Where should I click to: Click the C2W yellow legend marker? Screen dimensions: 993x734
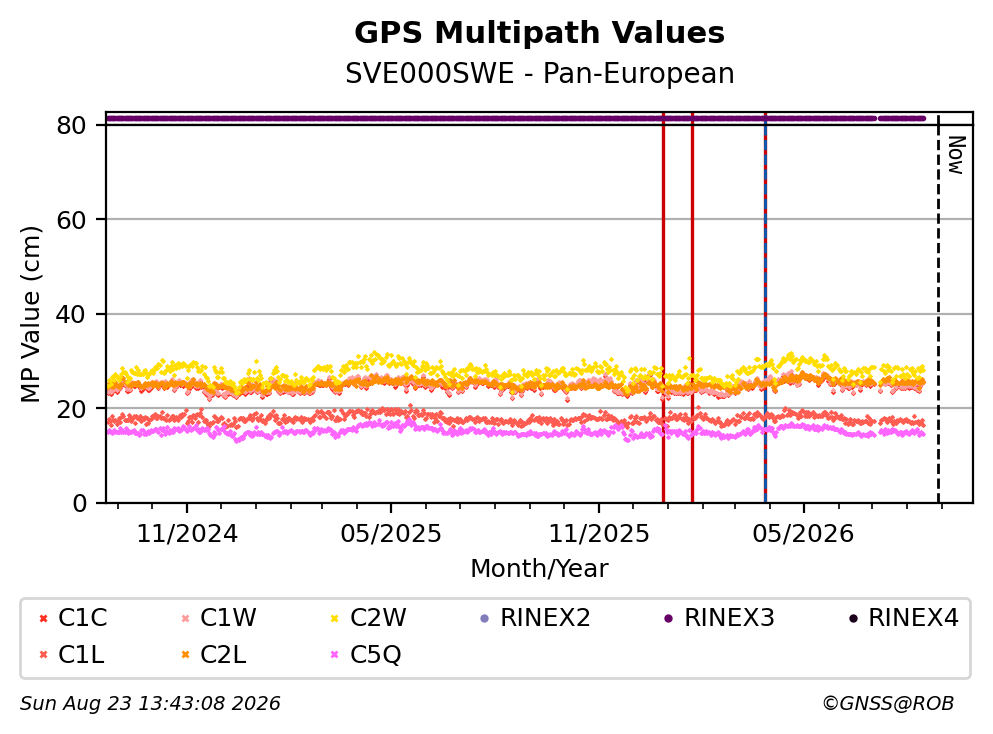pos(335,619)
